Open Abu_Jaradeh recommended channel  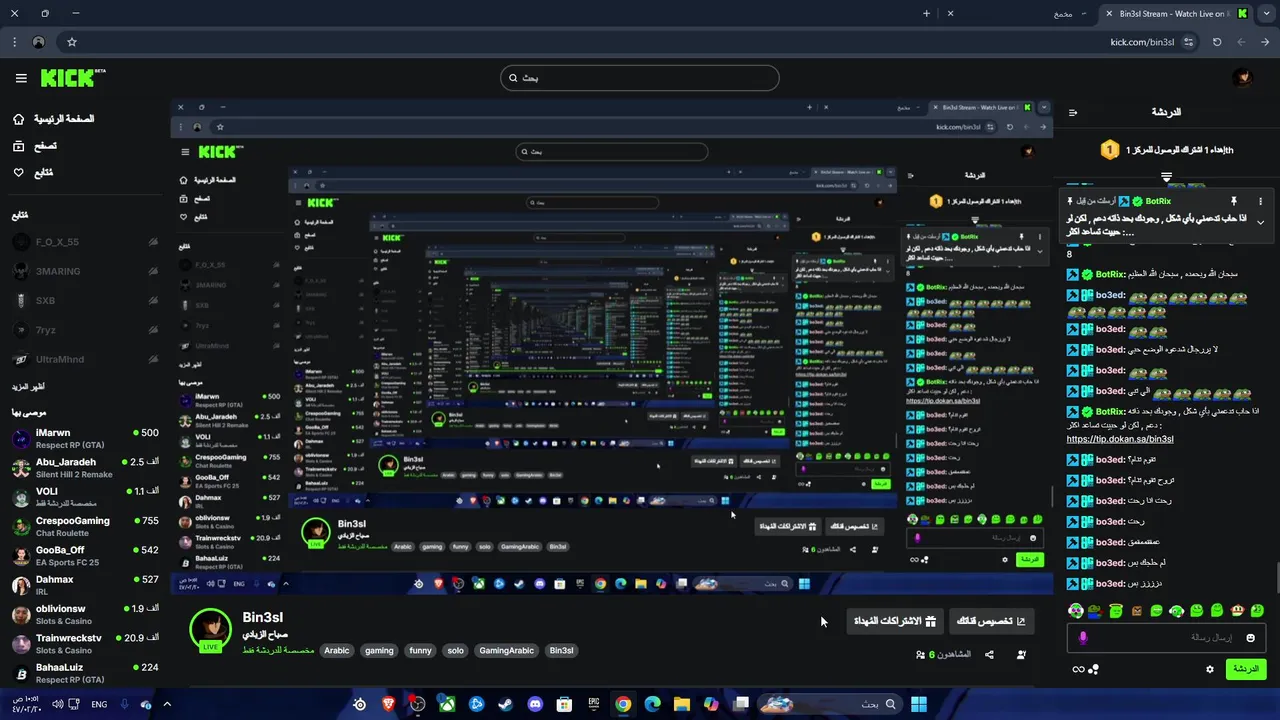click(x=85, y=467)
